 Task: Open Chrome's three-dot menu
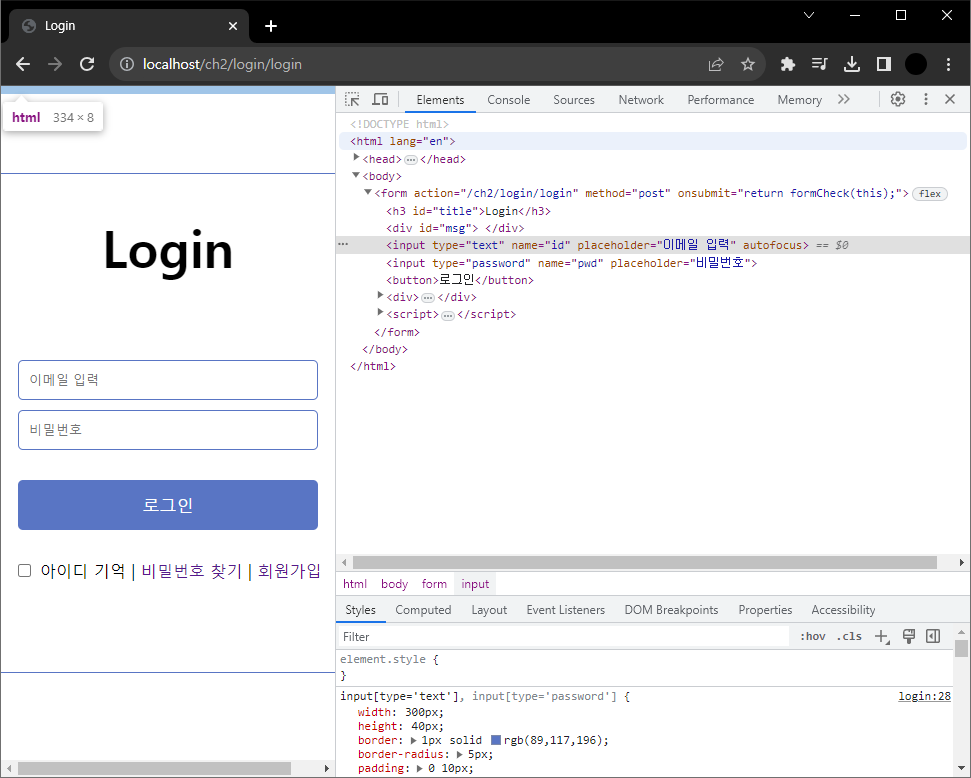point(948,64)
